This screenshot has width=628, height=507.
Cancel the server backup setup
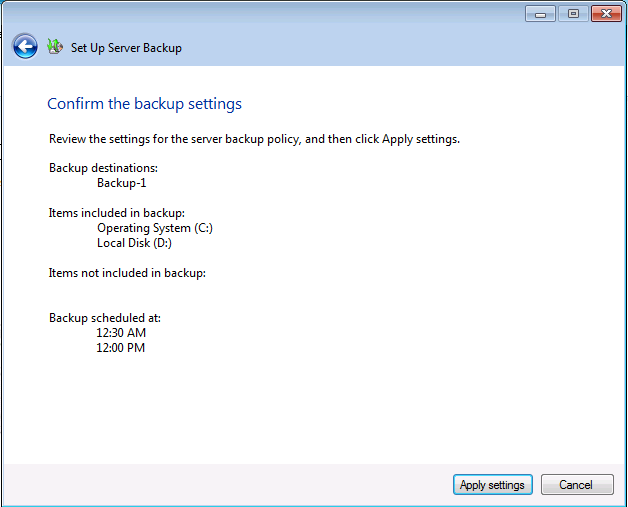577,485
